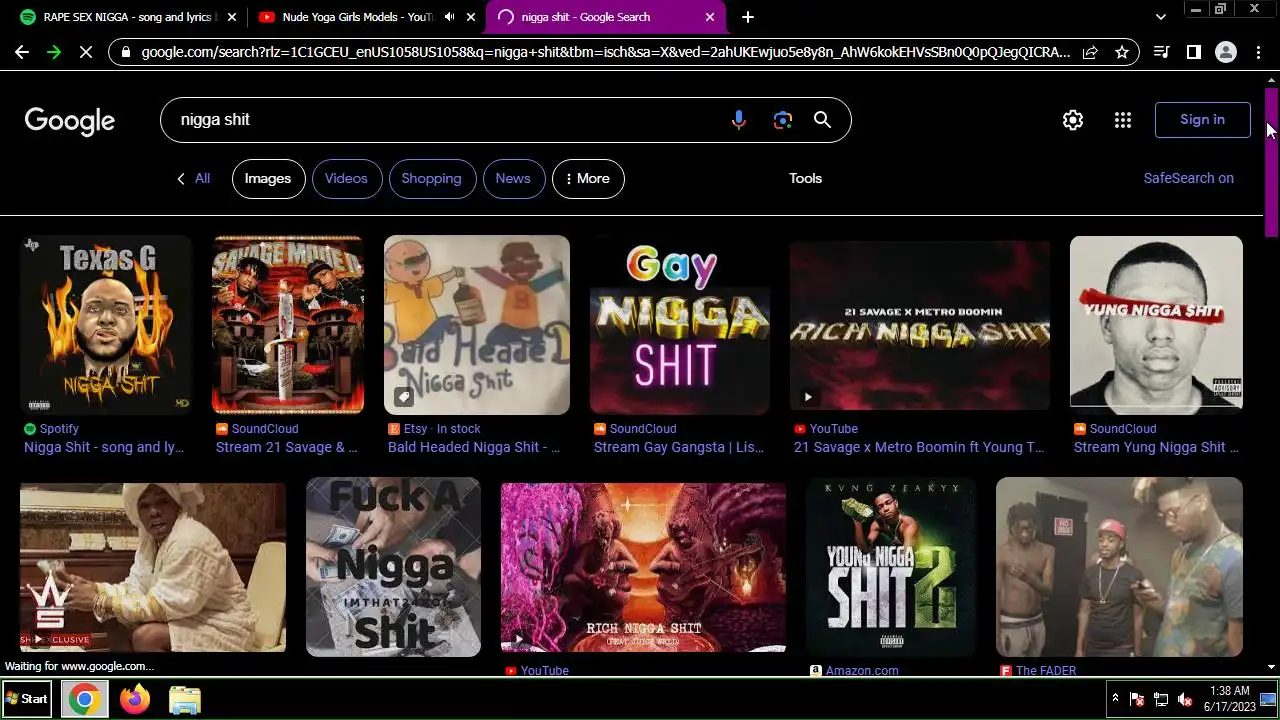The image size is (1280, 720).
Task: Open Chrome side panel icon
Action: 1194,52
